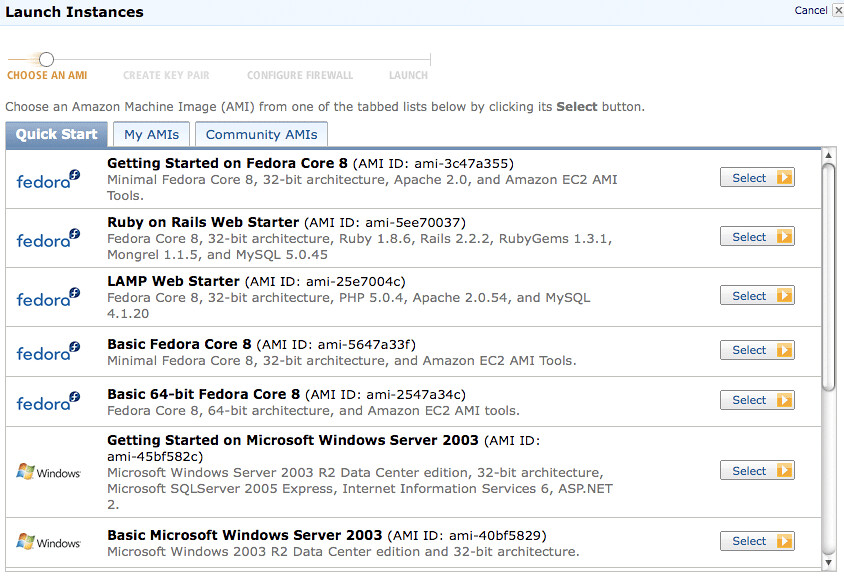The image size is (844, 578).
Task: Open the My AMIs tab
Action: 151,134
